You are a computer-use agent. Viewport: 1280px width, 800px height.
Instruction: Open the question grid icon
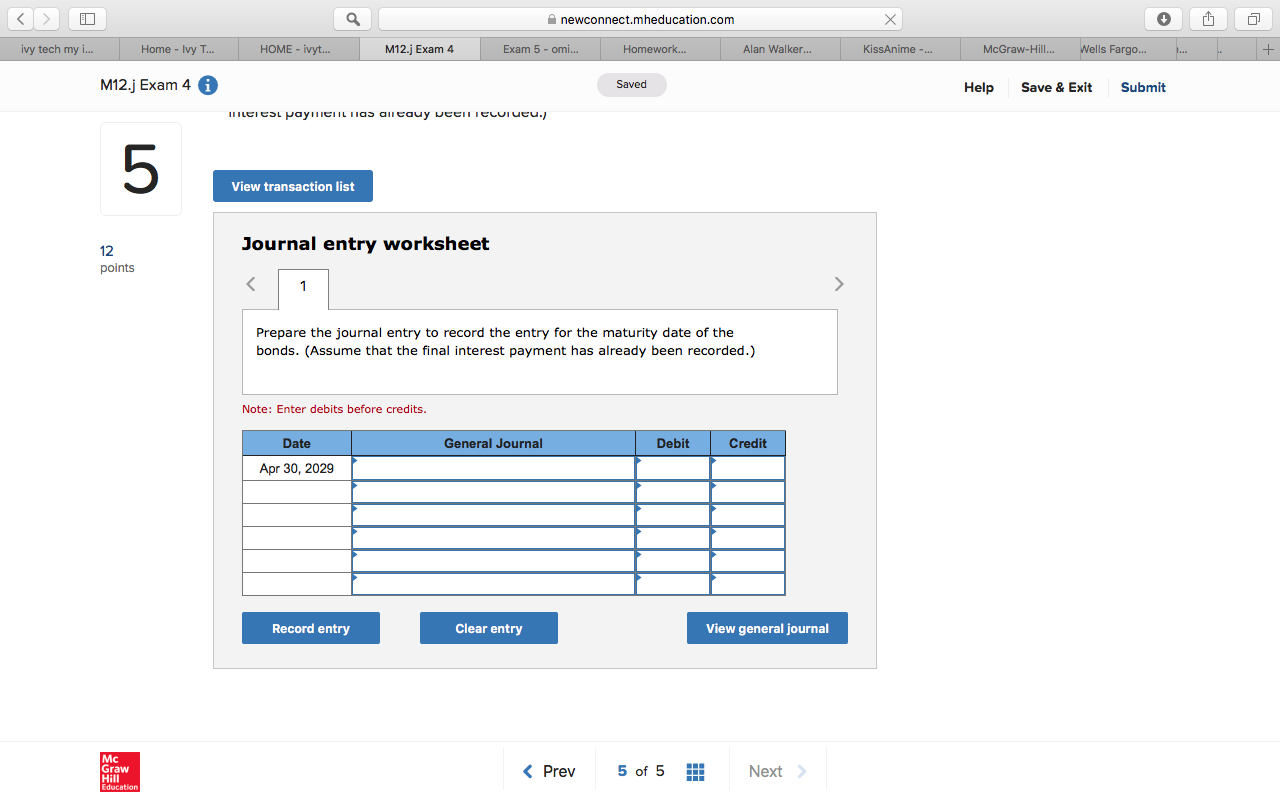(x=696, y=771)
